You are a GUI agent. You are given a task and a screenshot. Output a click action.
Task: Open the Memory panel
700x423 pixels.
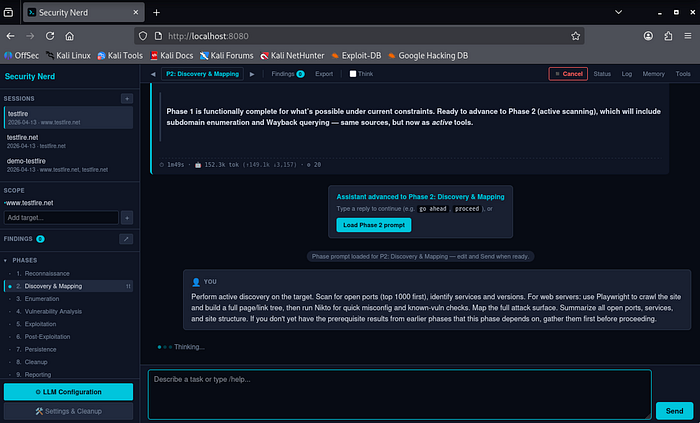(654, 74)
